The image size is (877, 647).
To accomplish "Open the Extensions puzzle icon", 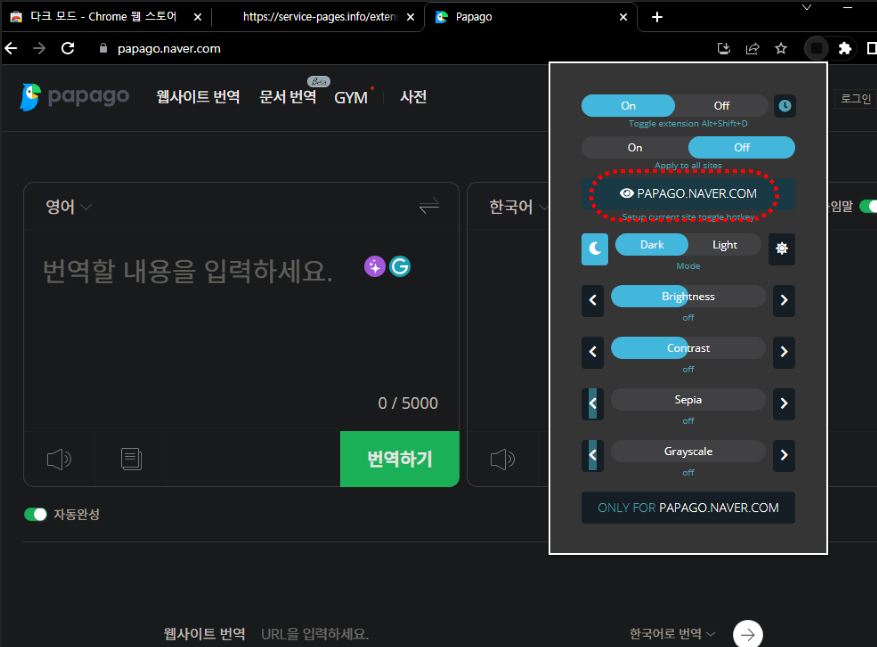I will click(845, 49).
